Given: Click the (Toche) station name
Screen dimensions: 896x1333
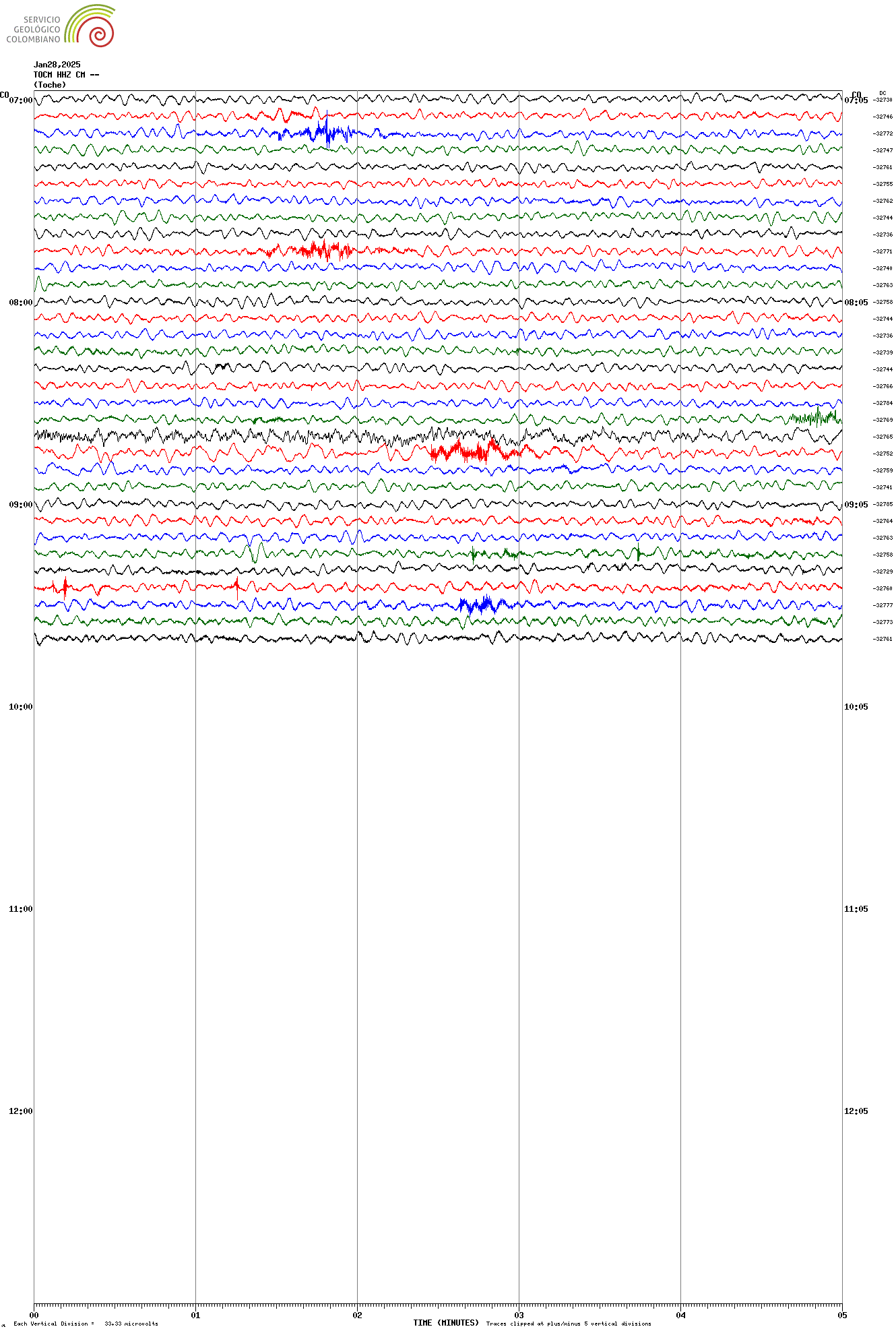Looking at the screenshot, I should tap(51, 85).
